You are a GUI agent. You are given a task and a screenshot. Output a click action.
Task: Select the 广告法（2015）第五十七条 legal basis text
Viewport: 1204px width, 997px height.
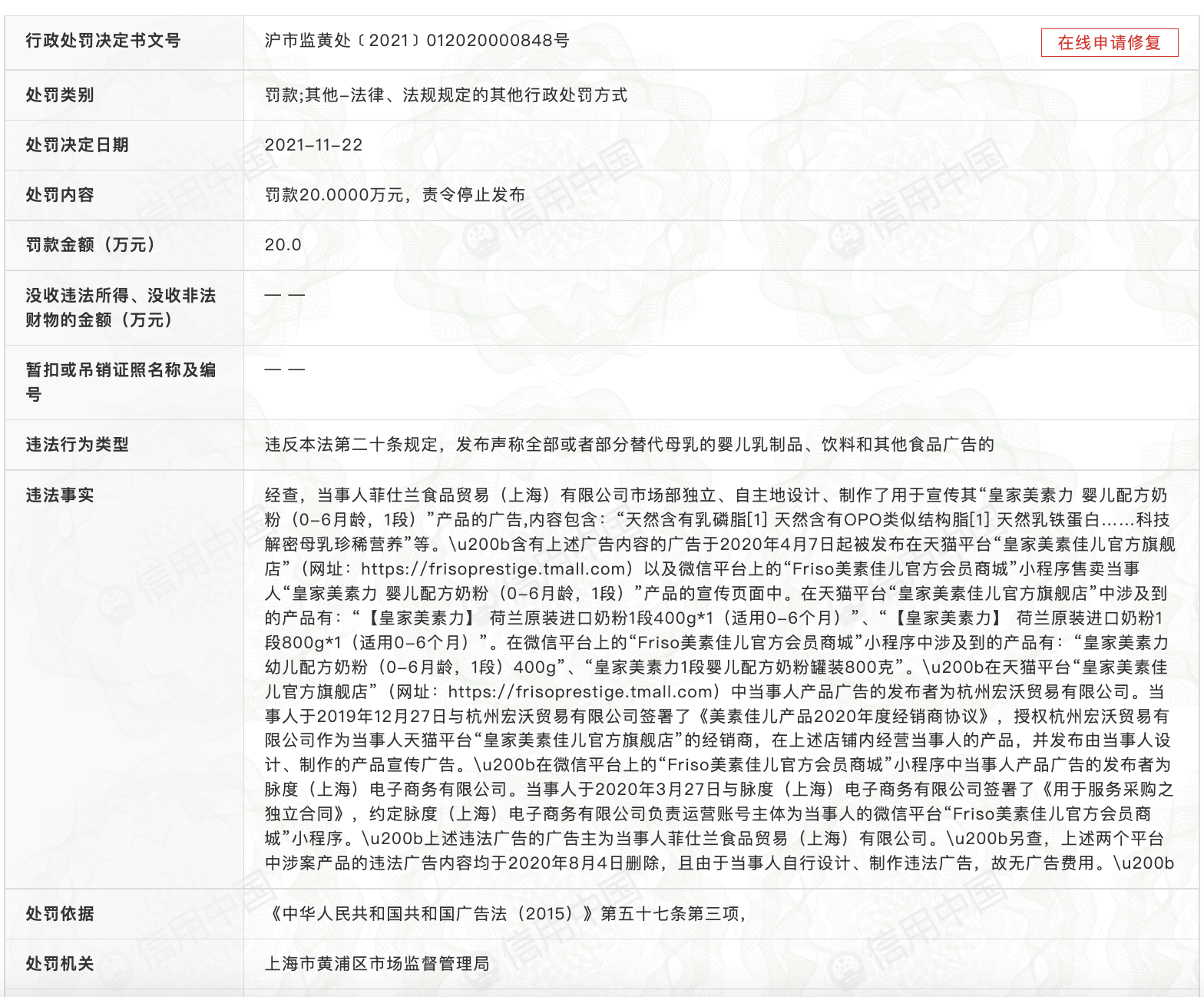click(504, 914)
